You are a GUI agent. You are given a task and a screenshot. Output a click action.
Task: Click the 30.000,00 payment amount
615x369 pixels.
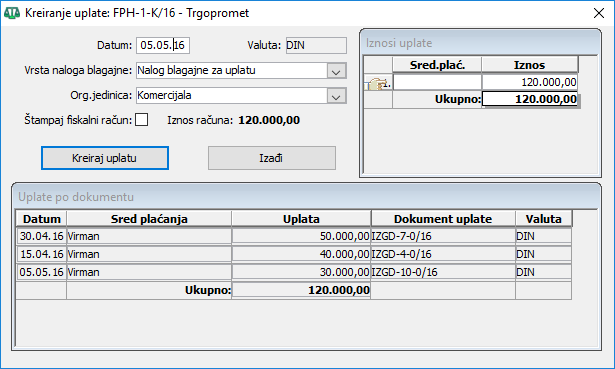click(x=301, y=272)
